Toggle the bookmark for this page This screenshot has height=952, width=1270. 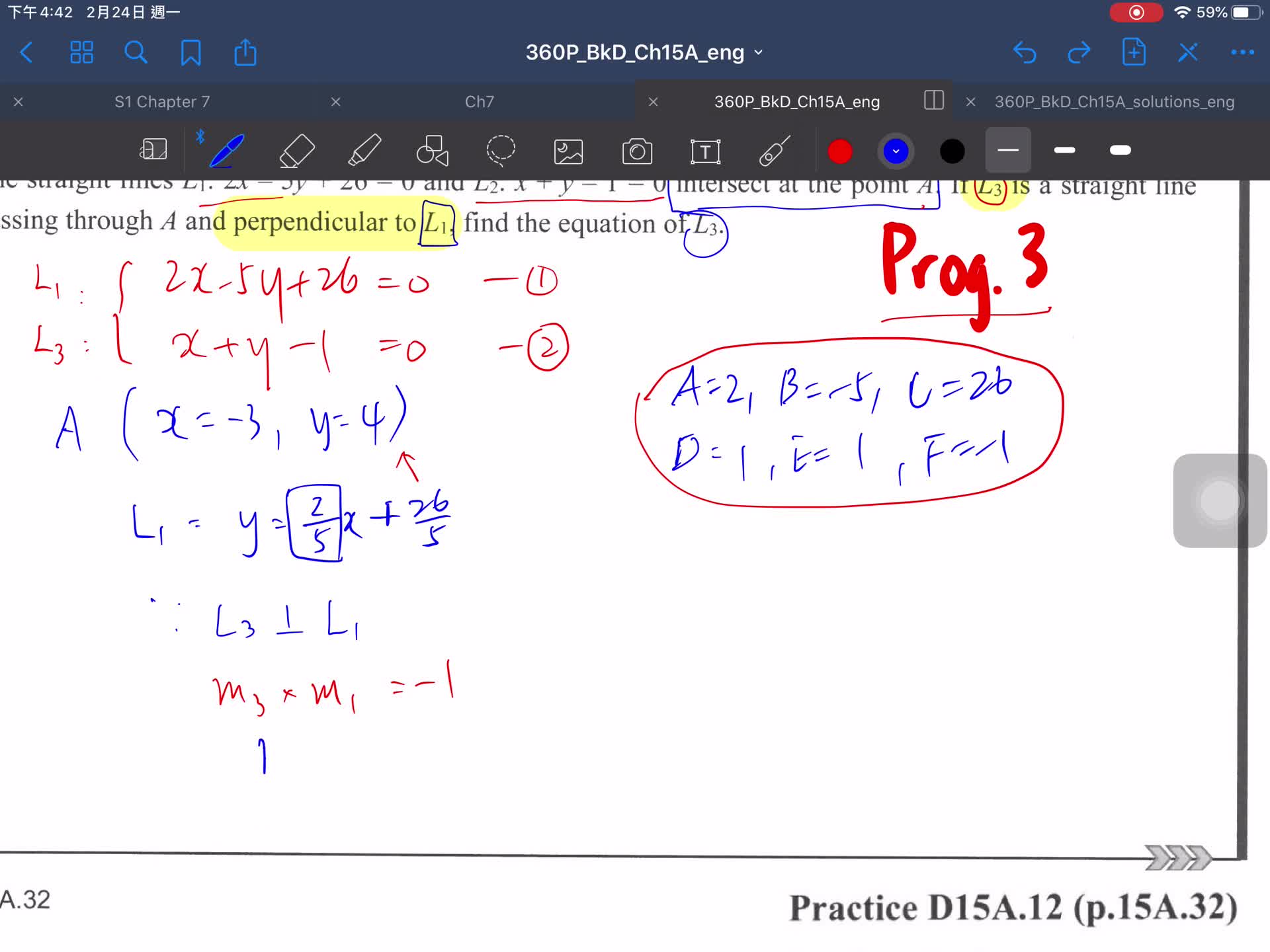pos(190,52)
